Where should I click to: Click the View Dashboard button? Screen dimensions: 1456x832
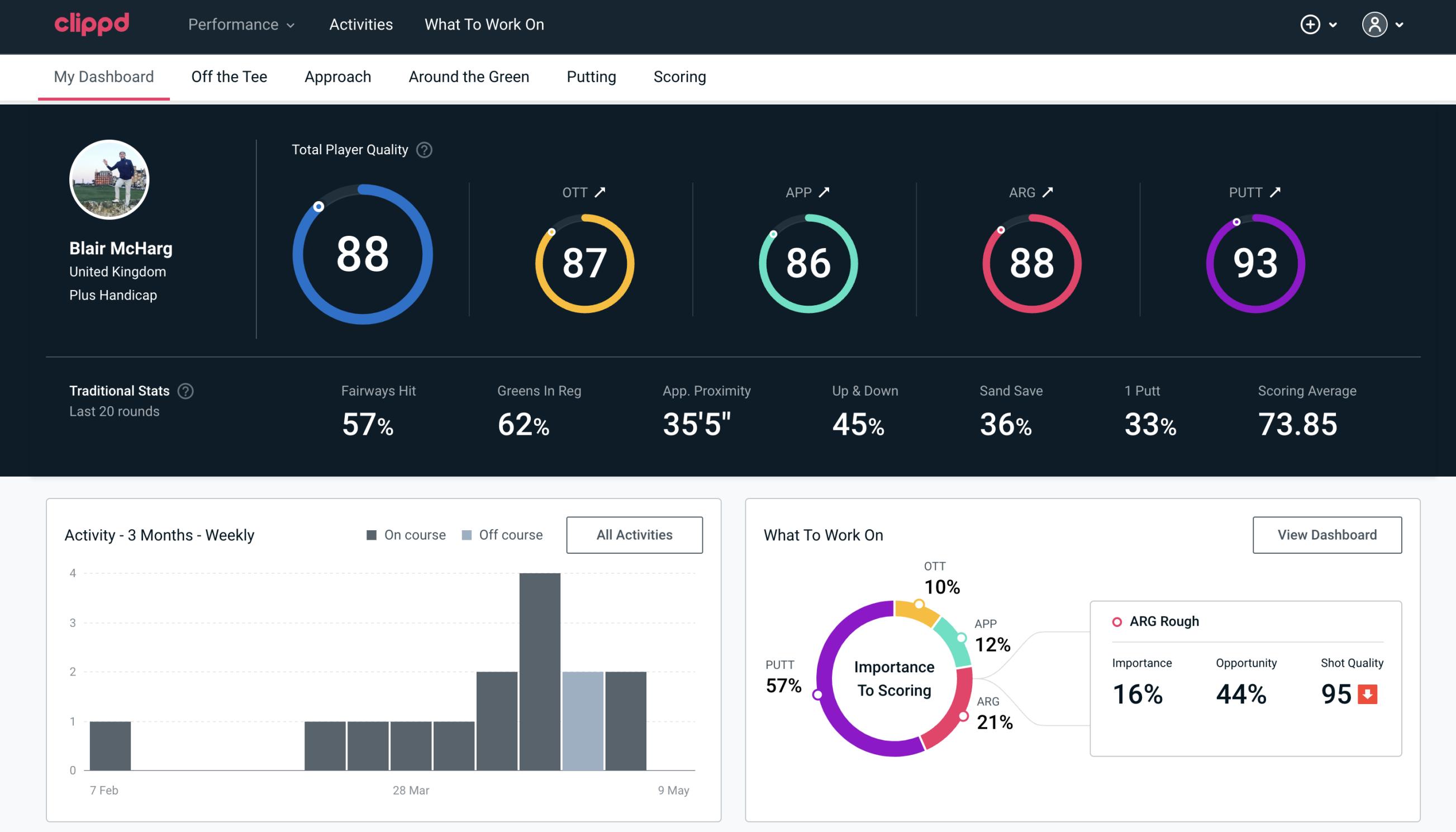1327,534
